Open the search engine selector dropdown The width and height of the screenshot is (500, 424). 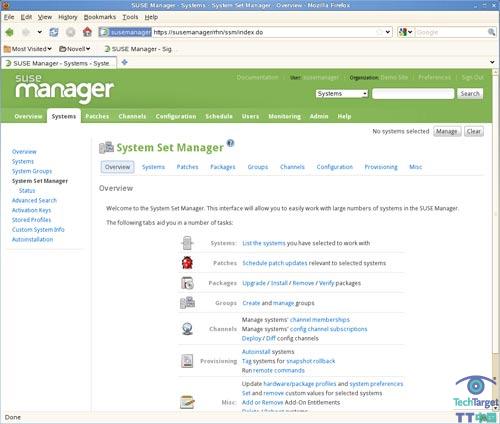tap(406, 32)
